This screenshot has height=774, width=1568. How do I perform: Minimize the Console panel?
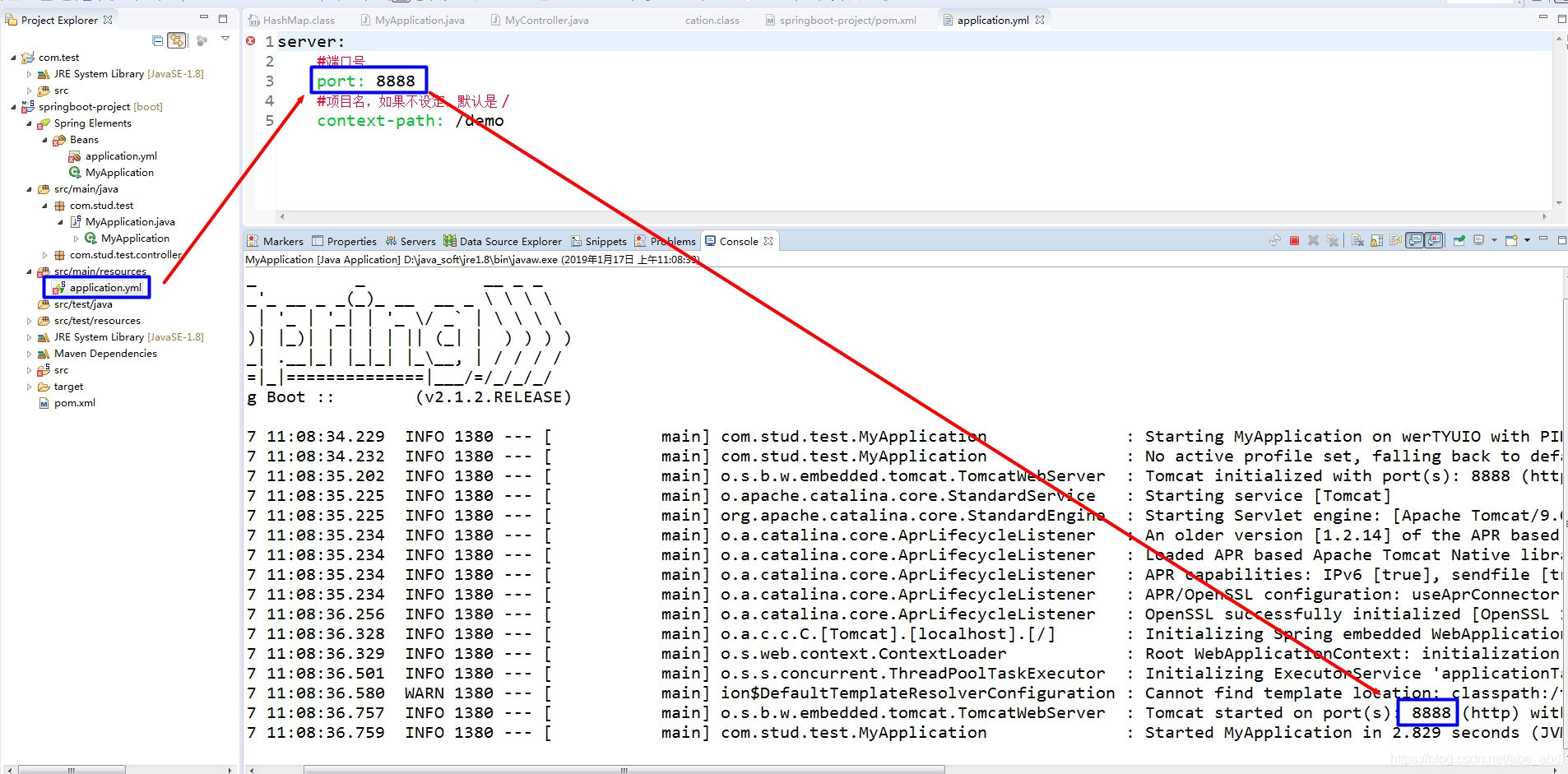[1542, 239]
